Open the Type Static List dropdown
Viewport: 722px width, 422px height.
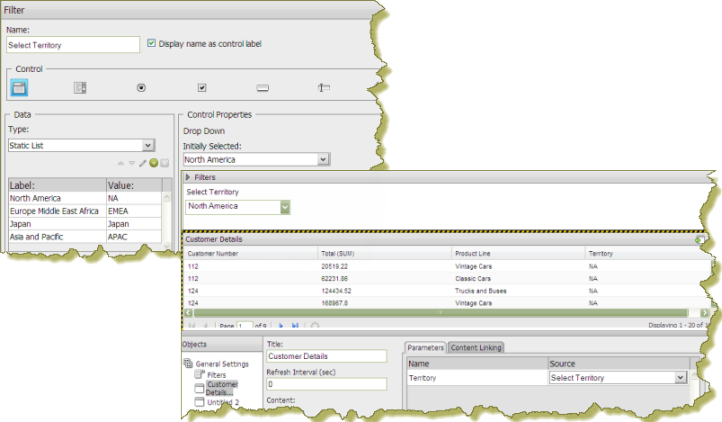[x=148, y=146]
